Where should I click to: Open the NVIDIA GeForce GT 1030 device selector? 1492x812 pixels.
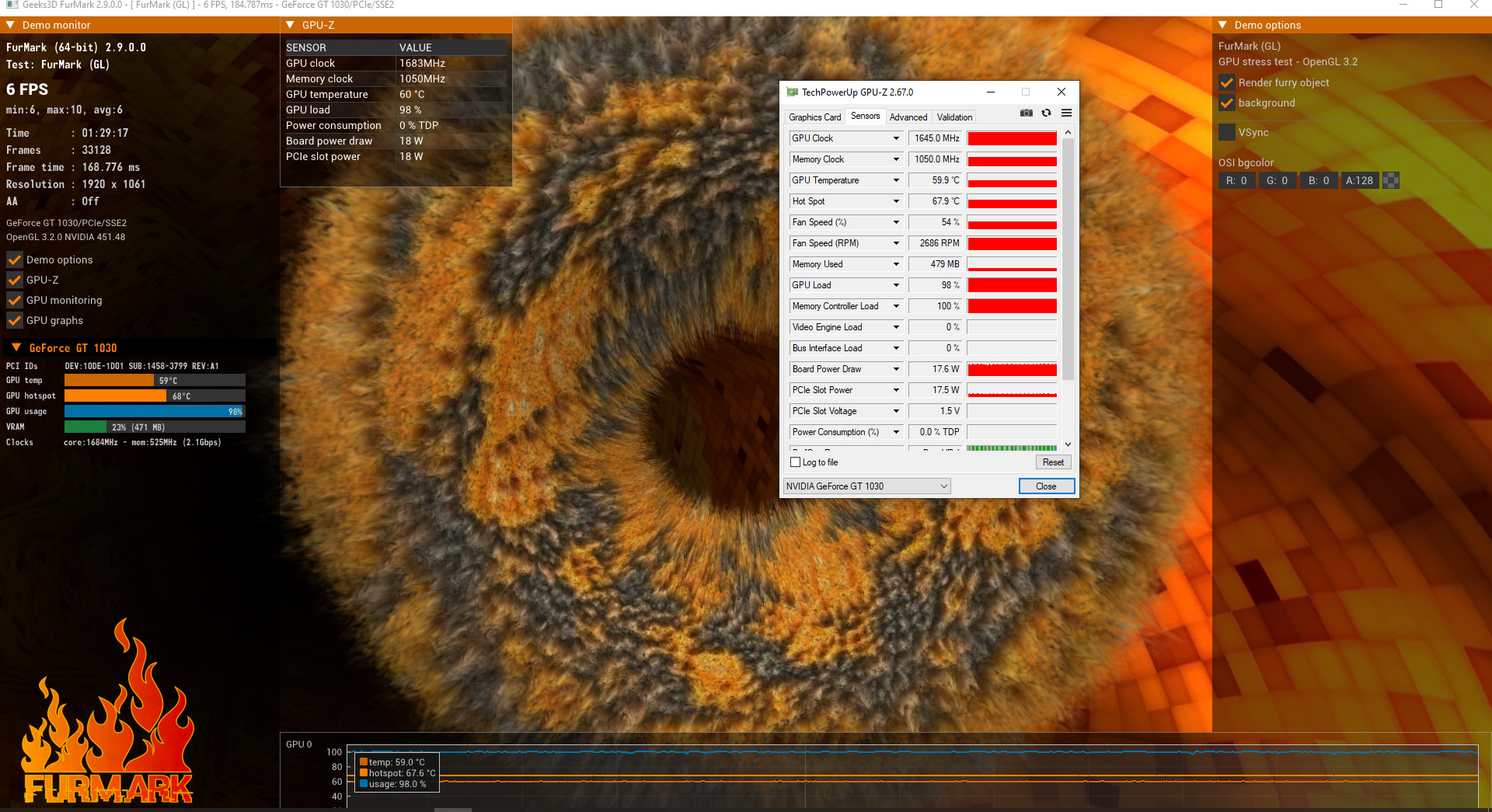point(867,486)
